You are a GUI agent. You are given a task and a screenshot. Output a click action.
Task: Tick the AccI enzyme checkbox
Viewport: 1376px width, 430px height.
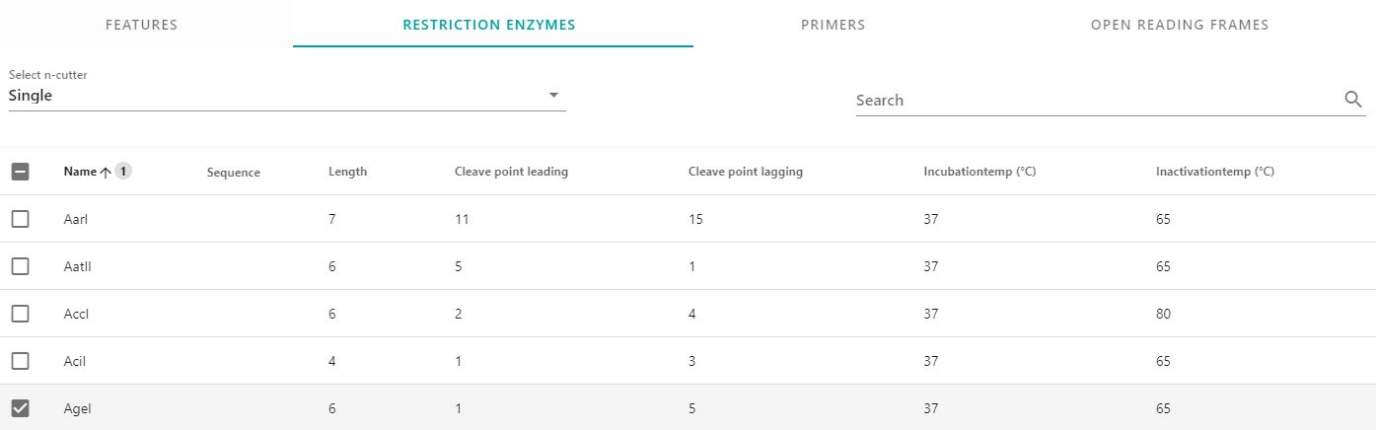point(20,314)
